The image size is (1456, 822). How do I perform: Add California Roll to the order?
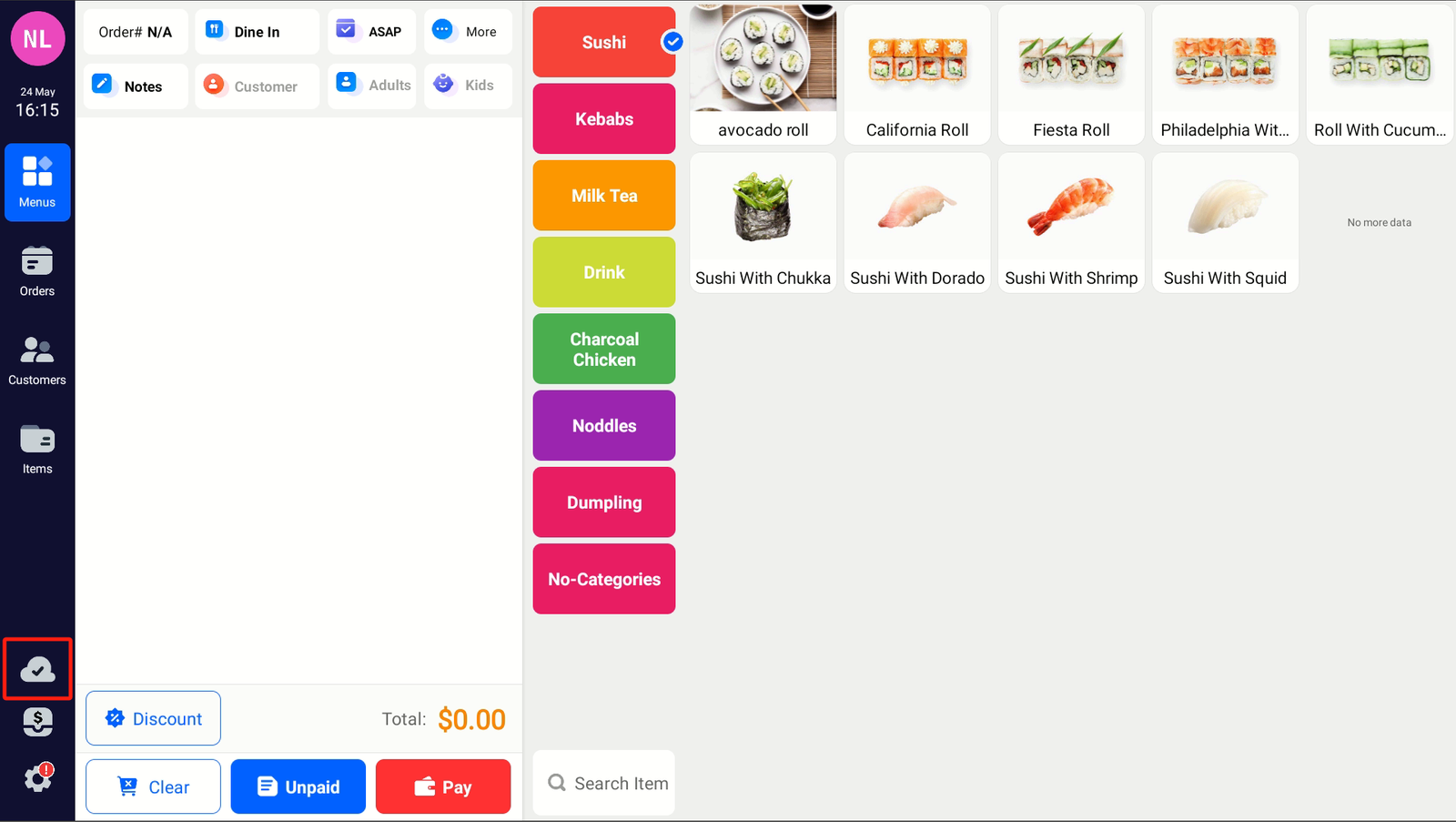click(917, 75)
